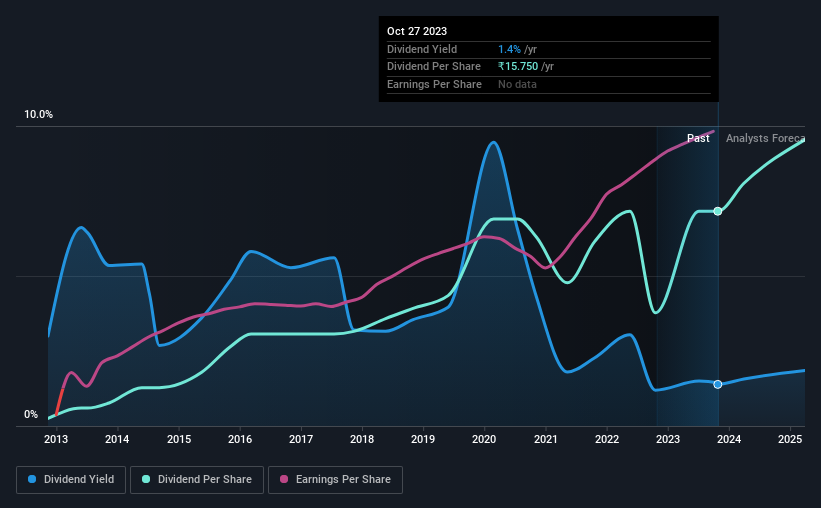Click the No data earnings value
The height and width of the screenshot is (508, 821).
click(517, 84)
